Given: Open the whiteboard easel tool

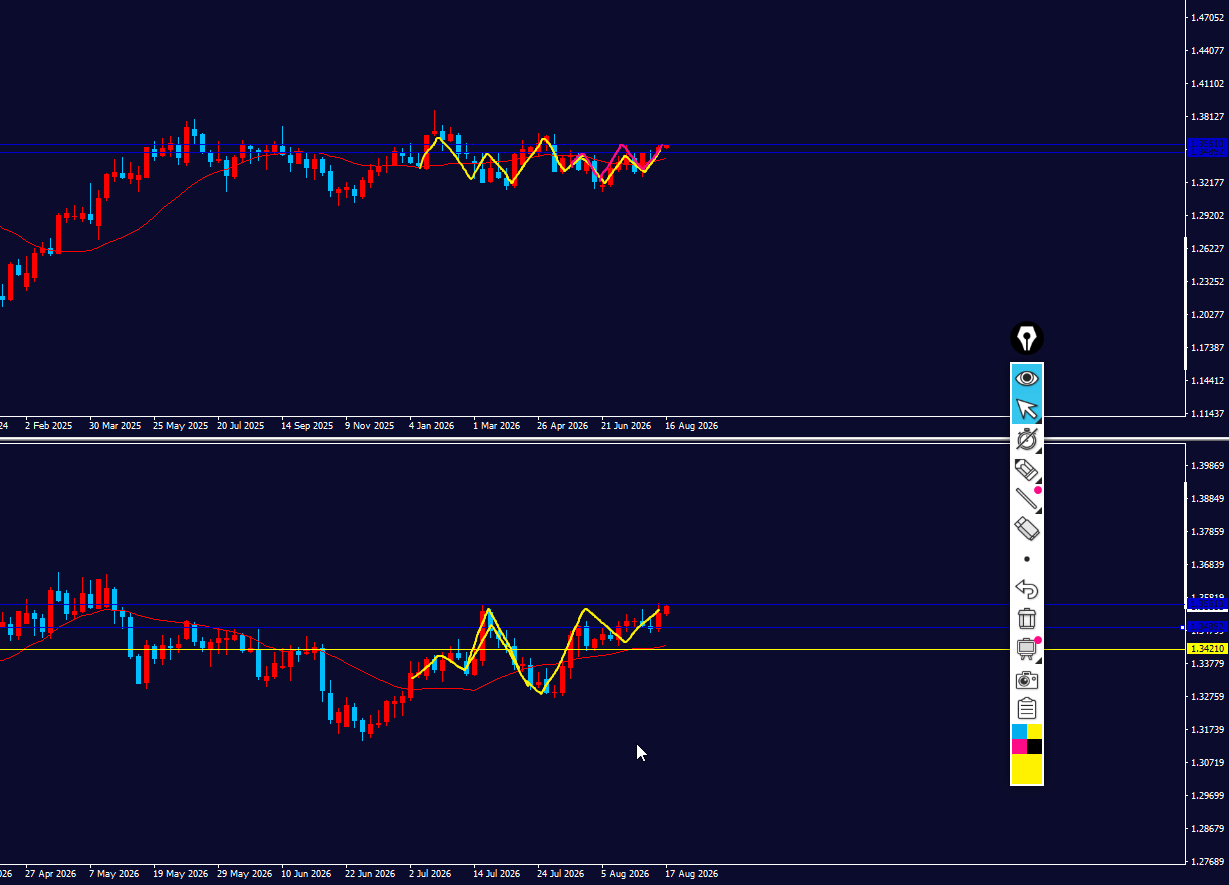Looking at the screenshot, I should [1027, 649].
